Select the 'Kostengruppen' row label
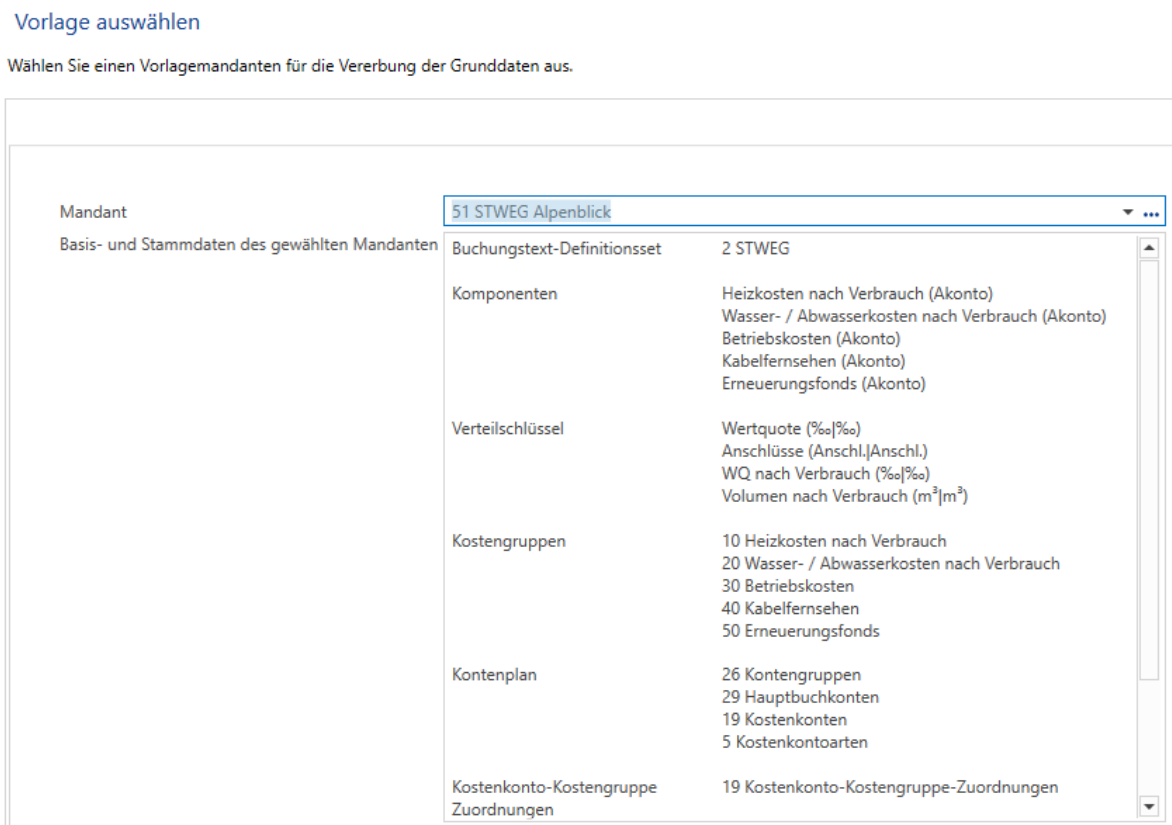This screenshot has width=1172, height=825. pyautogui.click(x=508, y=540)
